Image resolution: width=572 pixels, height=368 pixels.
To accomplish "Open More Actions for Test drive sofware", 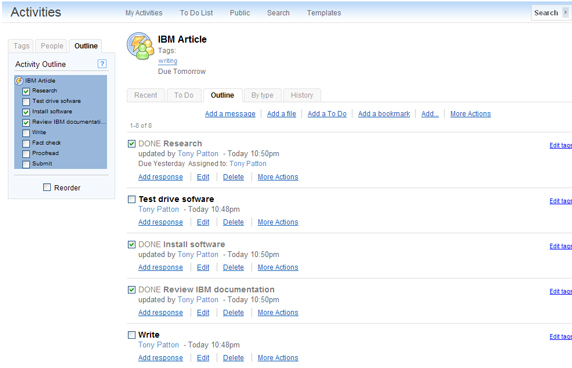I will tap(278, 222).
